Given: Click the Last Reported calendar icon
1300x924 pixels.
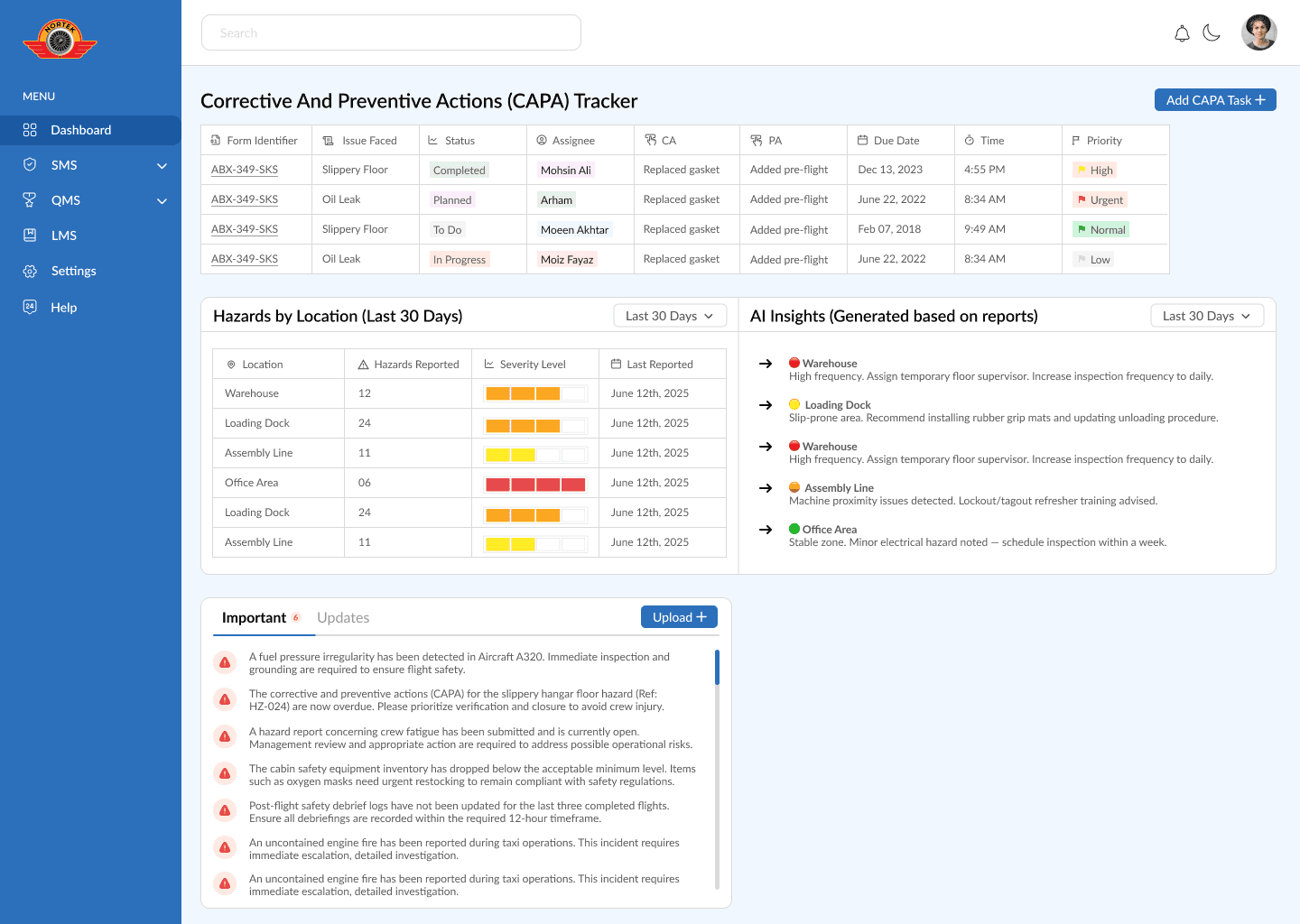Looking at the screenshot, I should click(617, 365).
